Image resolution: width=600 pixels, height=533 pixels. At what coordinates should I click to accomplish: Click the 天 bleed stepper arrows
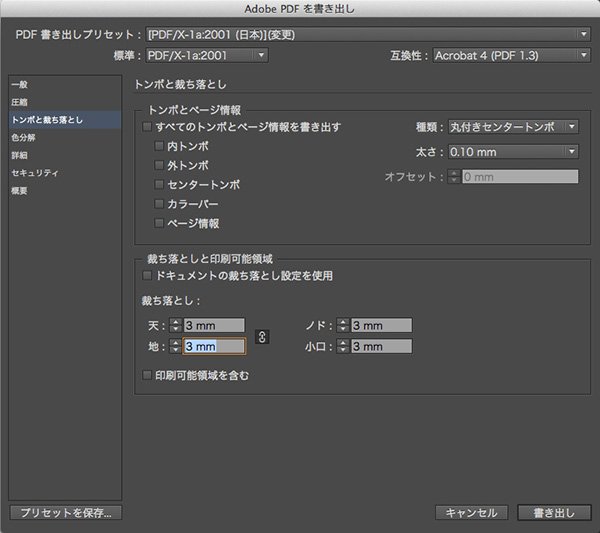click(176, 326)
